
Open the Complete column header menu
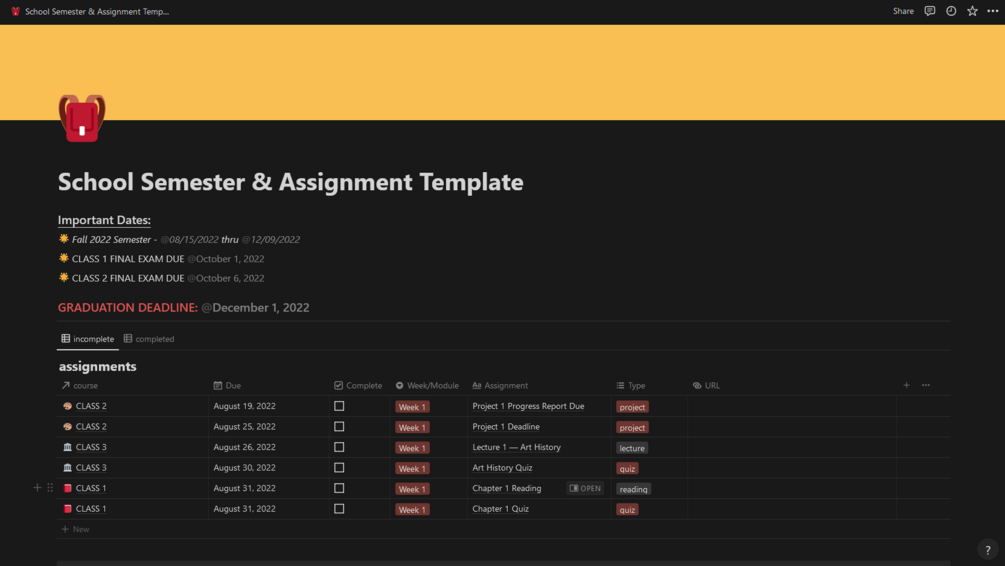click(x=358, y=385)
